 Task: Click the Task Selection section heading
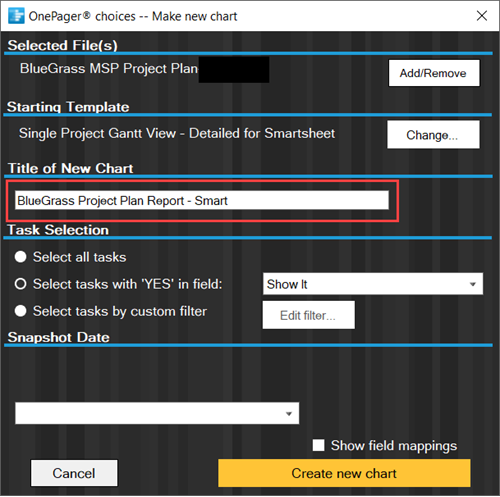tap(58, 230)
